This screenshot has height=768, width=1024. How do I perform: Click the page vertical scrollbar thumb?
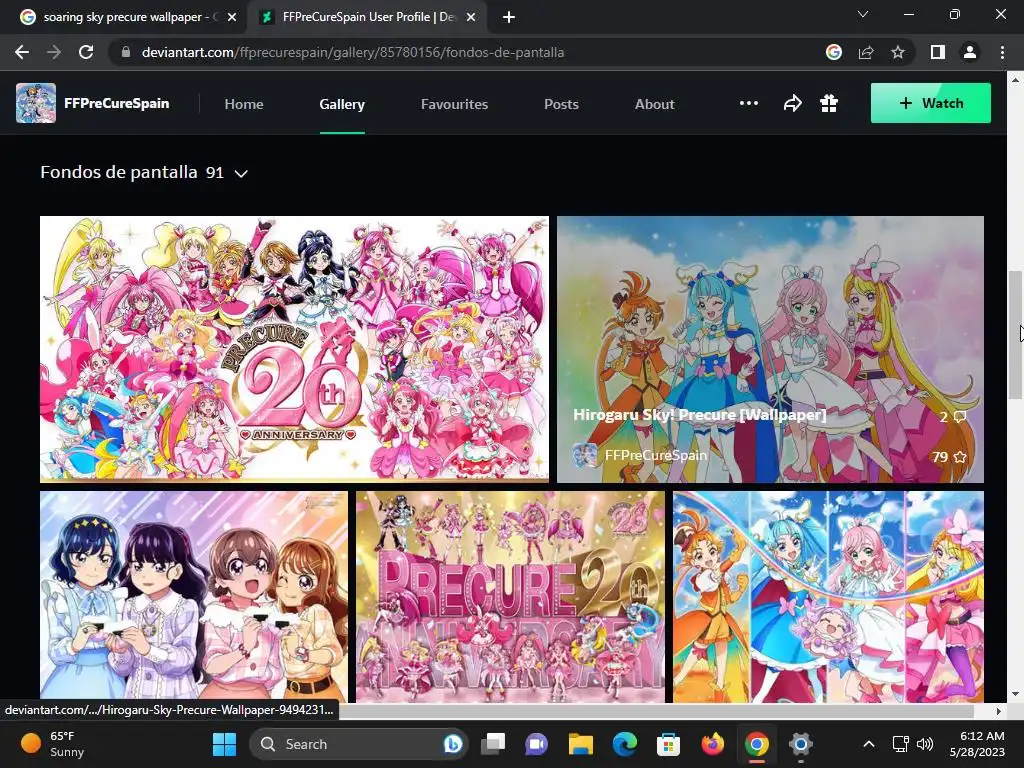1016,334
